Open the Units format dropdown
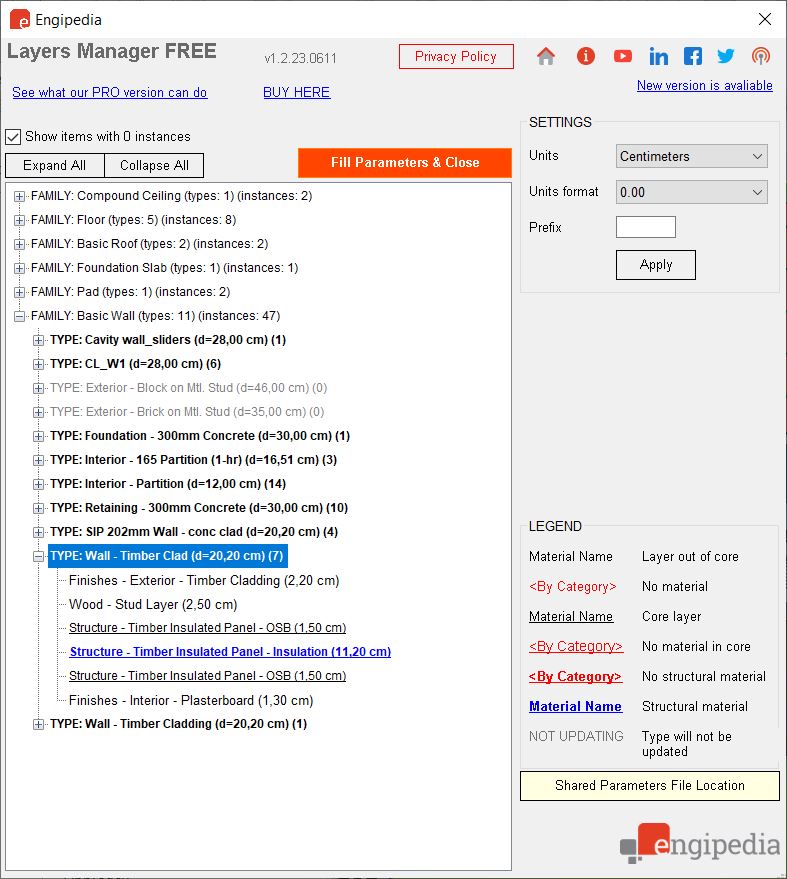Image resolution: width=787 pixels, height=879 pixels. pyautogui.click(x=691, y=192)
